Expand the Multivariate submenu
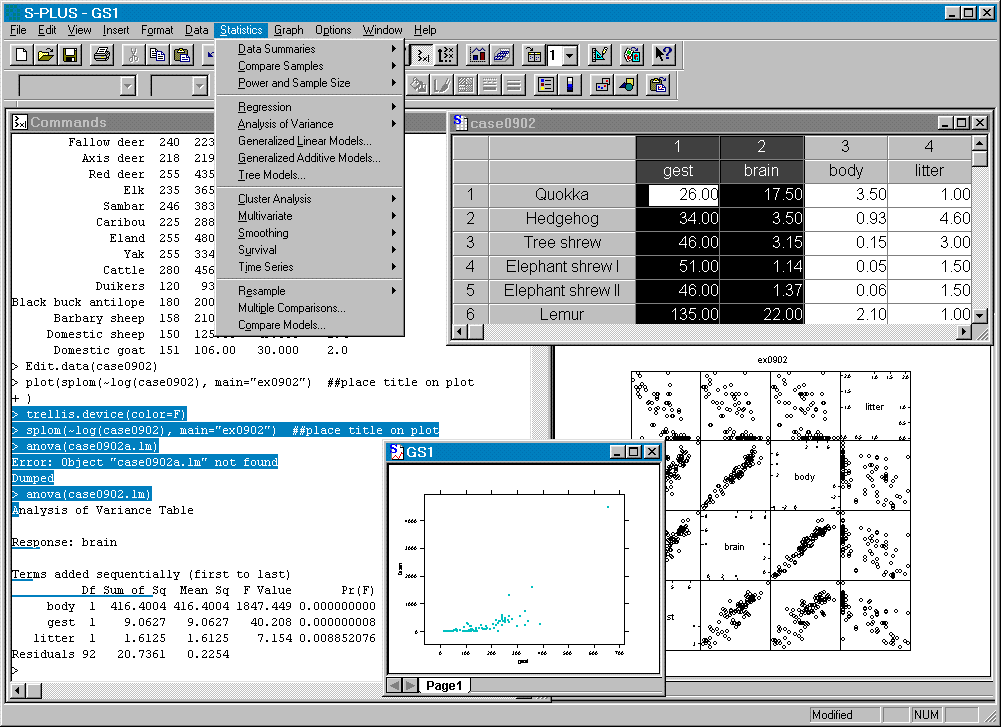This screenshot has height=727, width=1001. click(x=310, y=216)
